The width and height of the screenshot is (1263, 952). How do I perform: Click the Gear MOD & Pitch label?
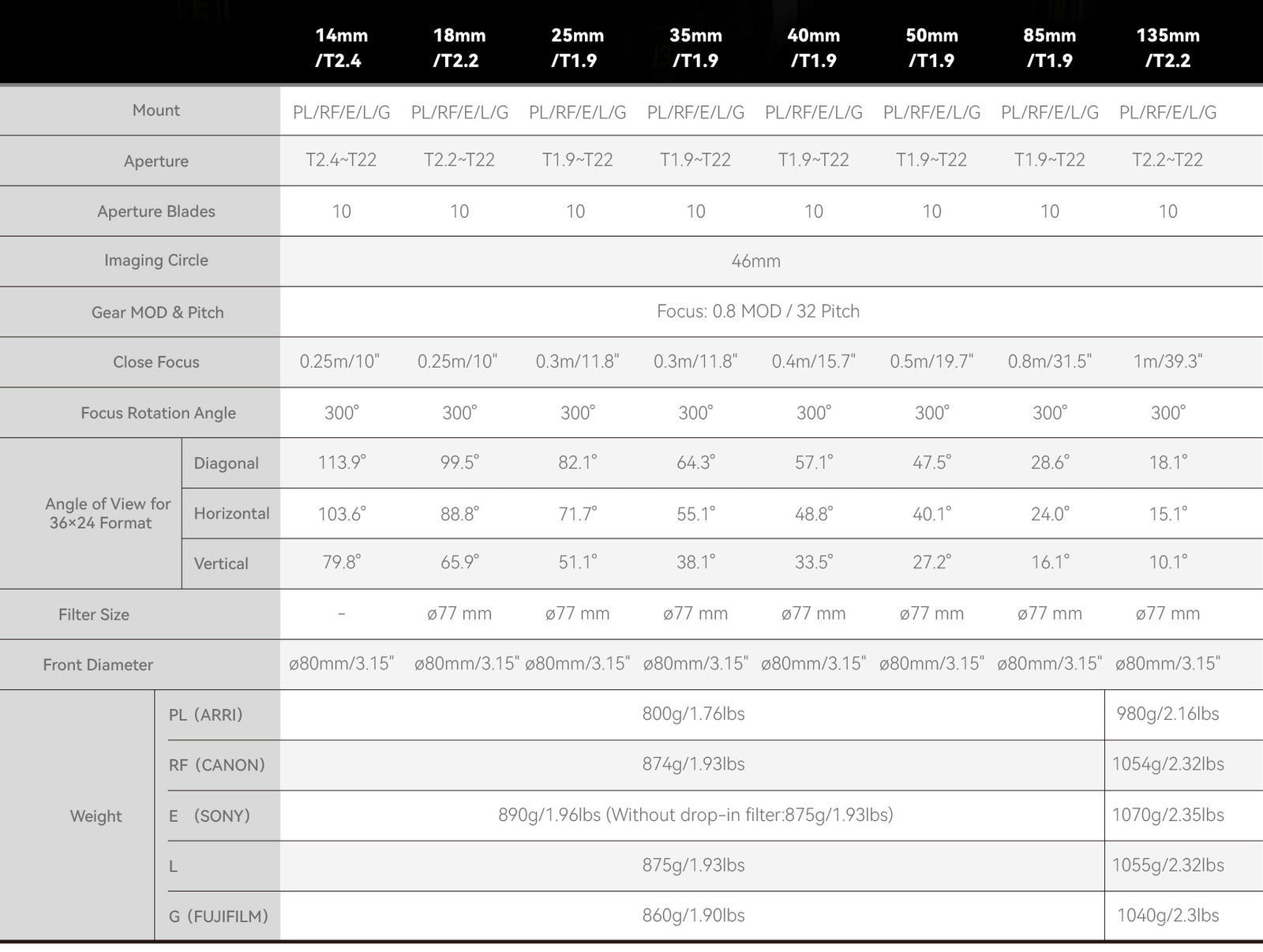pyautogui.click(x=157, y=313)
